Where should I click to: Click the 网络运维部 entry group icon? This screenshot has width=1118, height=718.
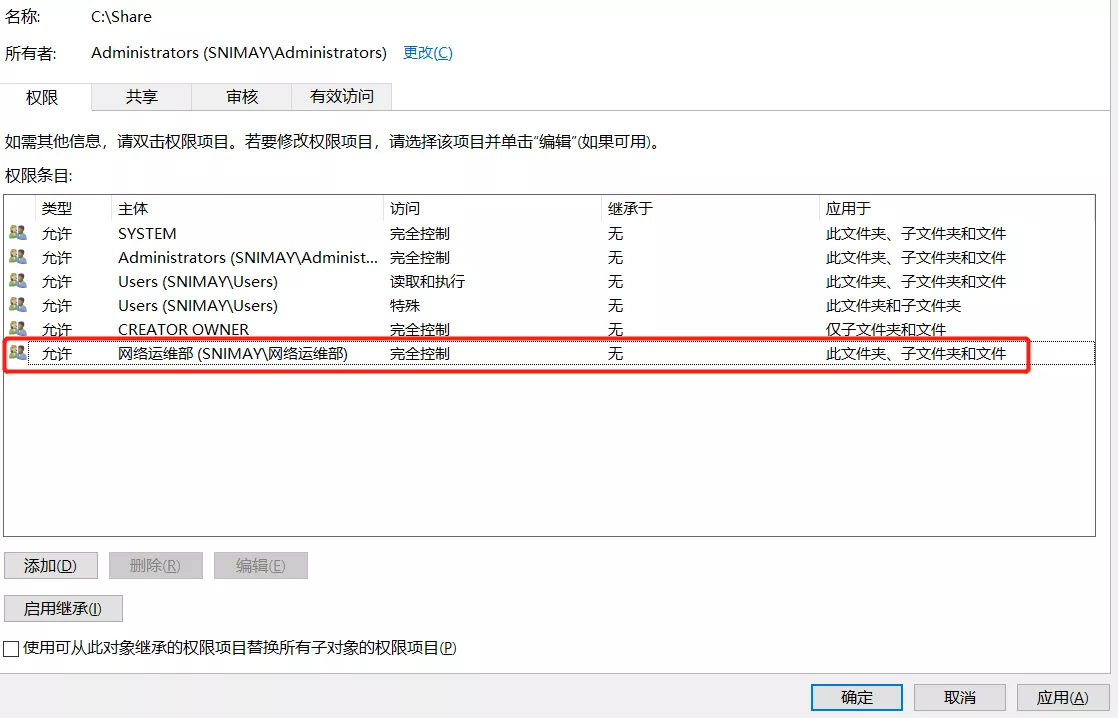pyautogui.click(x=17, y=353)
